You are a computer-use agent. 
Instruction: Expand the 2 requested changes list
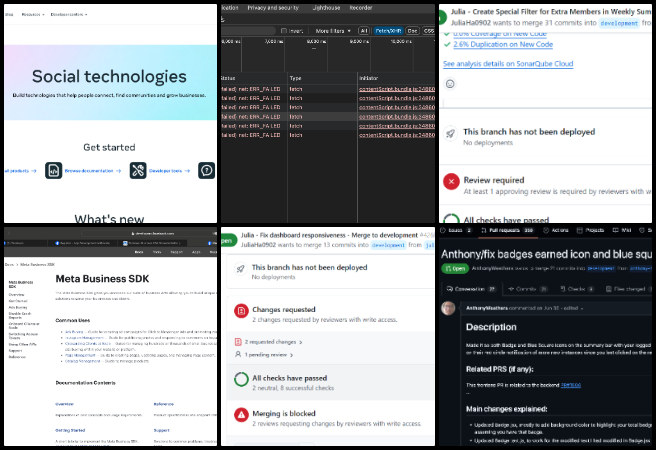(x=268, y=341)
